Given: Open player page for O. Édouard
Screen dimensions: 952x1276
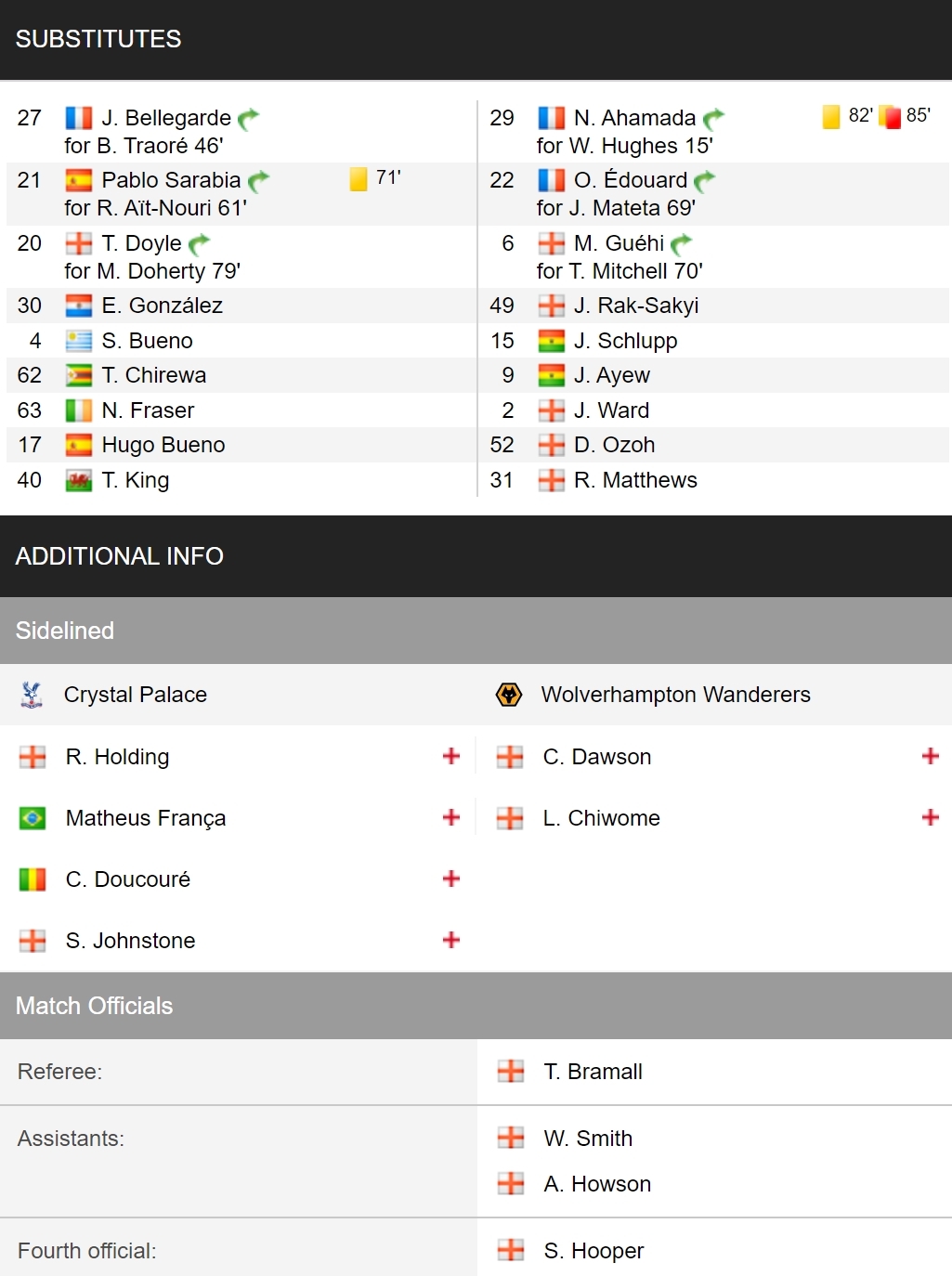Looking at the screenshot, I should click(x=631, y=180).
